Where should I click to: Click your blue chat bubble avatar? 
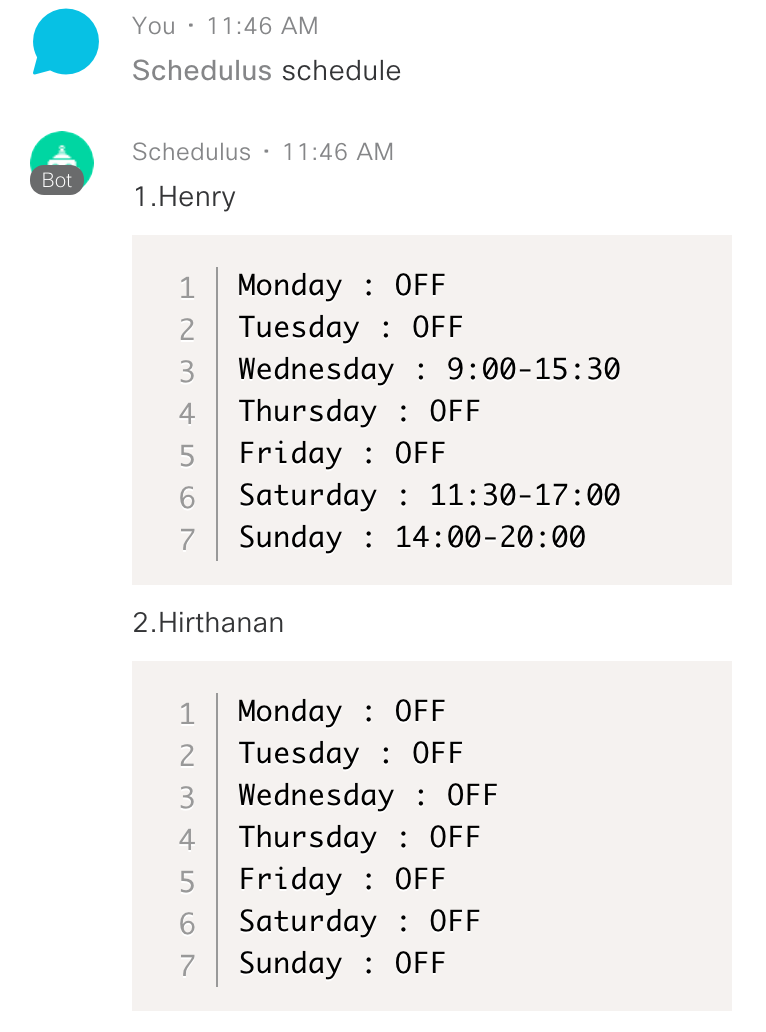(x=65, y=44)
